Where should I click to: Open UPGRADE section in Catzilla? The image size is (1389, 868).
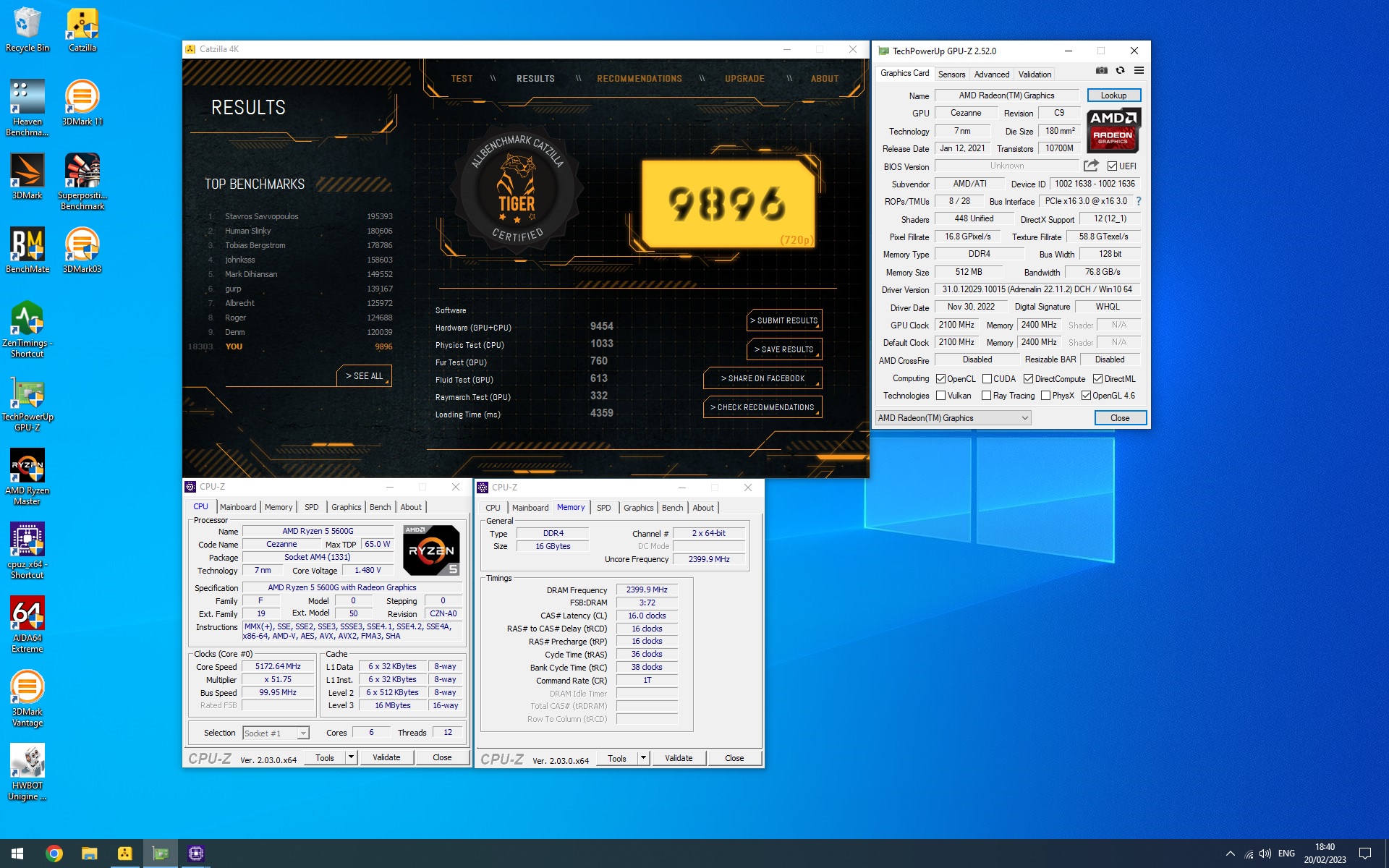click(x=744, y=79)
